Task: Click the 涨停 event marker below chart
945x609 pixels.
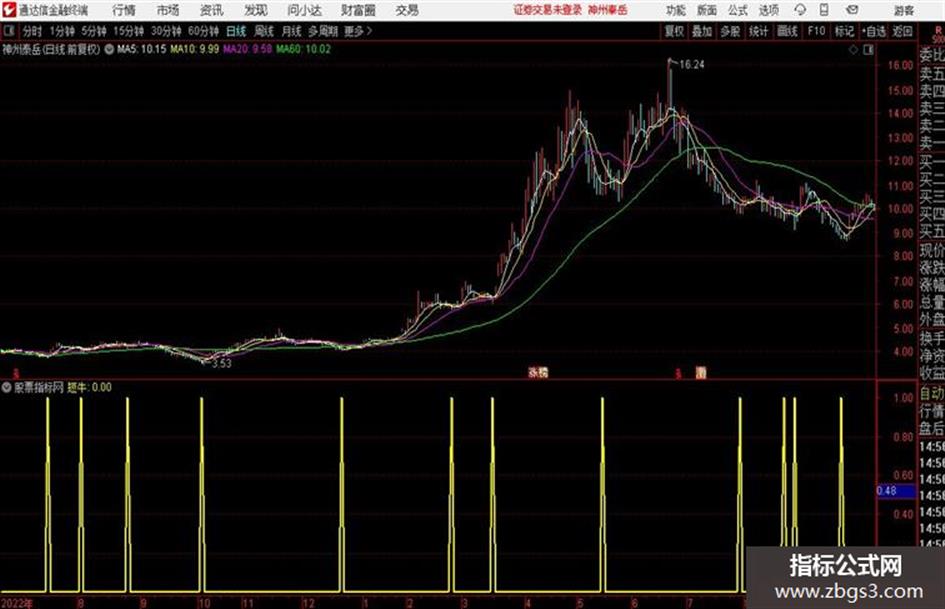Action: pos(538,373)
